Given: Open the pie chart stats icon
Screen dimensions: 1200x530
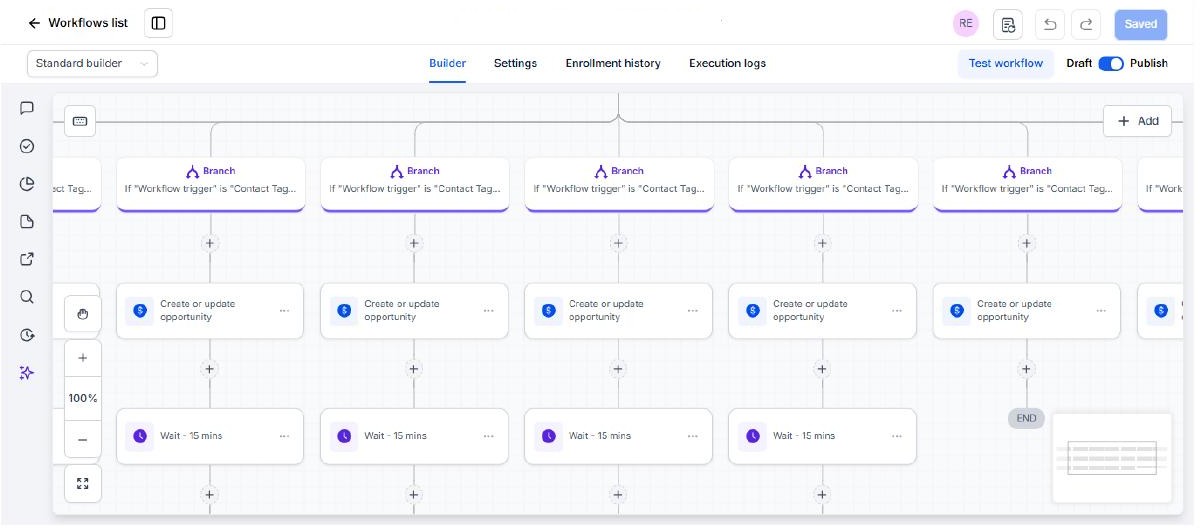Looking at the screenshot, I should pyautogui.click(x=27, y=183).
